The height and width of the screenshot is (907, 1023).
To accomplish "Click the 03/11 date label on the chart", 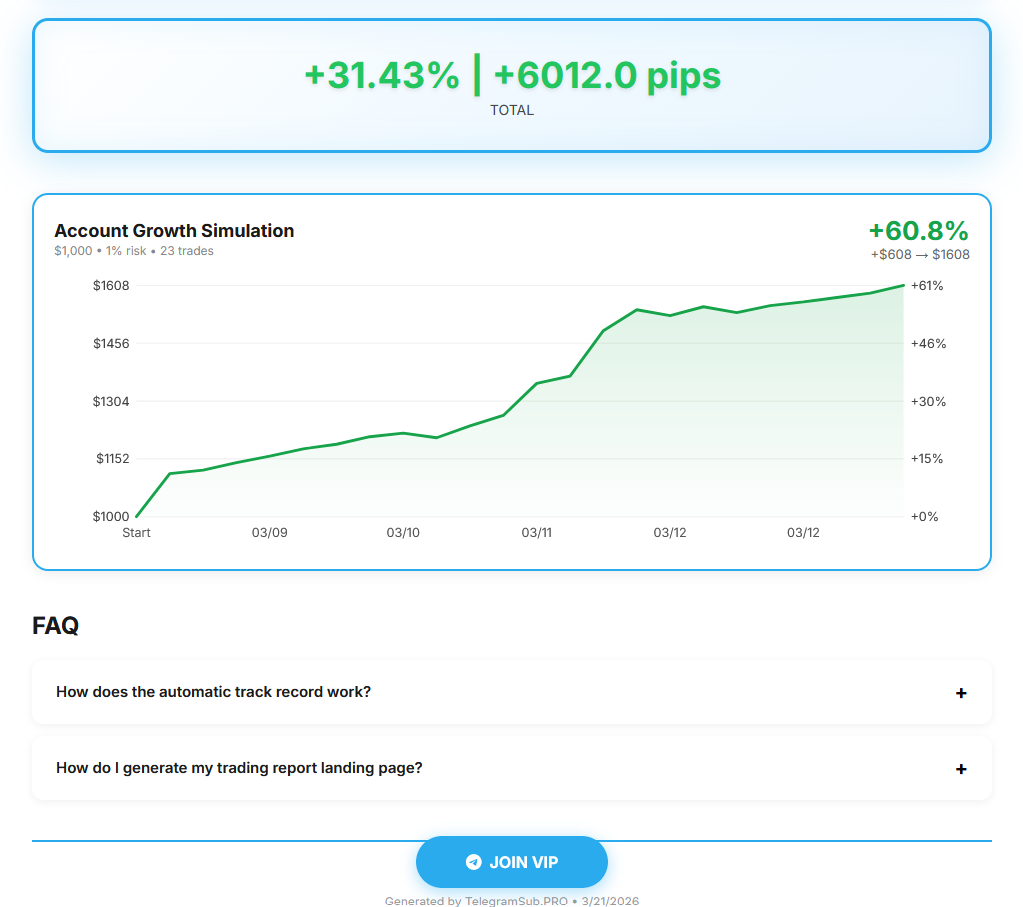I will [x=536, y=533].
